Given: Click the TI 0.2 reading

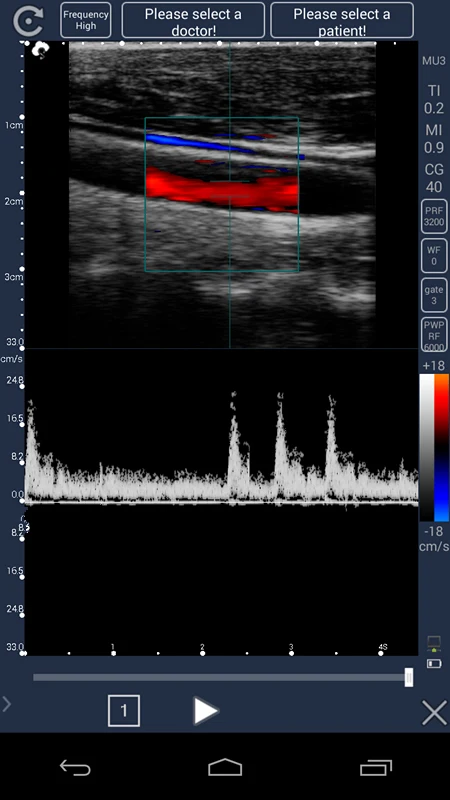Looking at the screenshot, I should coord(434,99).
